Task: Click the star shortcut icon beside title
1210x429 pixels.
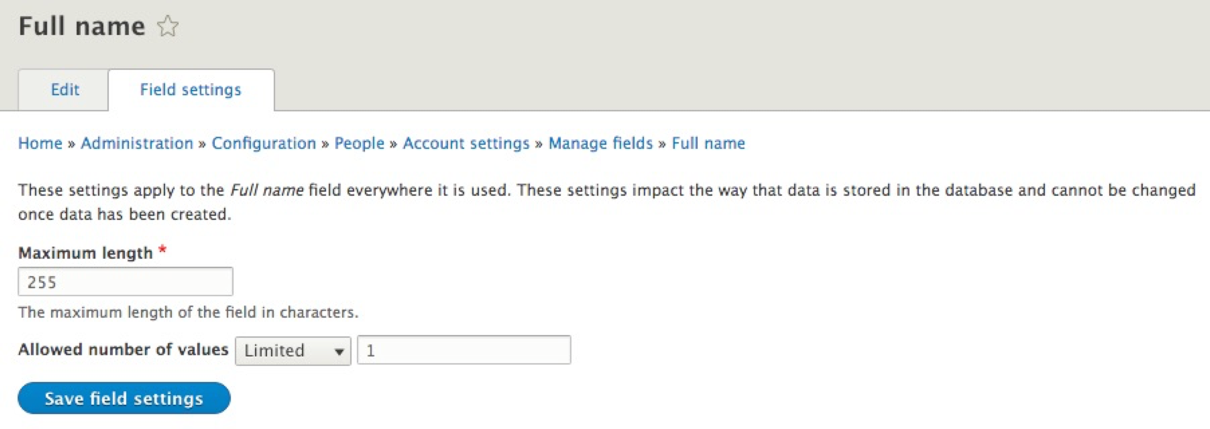Action: tap(168, 28)
